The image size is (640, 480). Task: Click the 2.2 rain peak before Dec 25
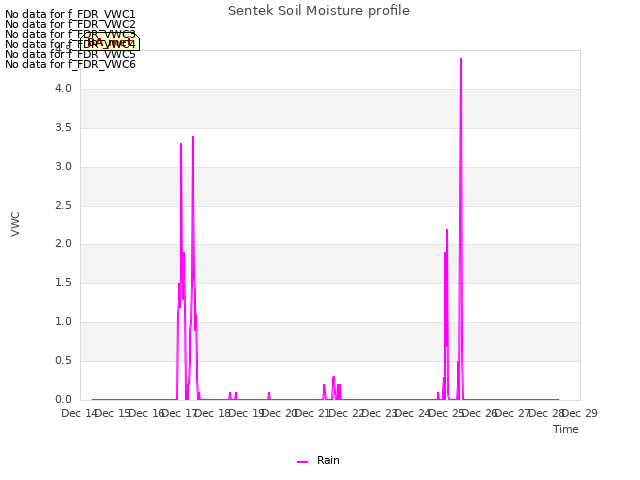pos(447,230)
